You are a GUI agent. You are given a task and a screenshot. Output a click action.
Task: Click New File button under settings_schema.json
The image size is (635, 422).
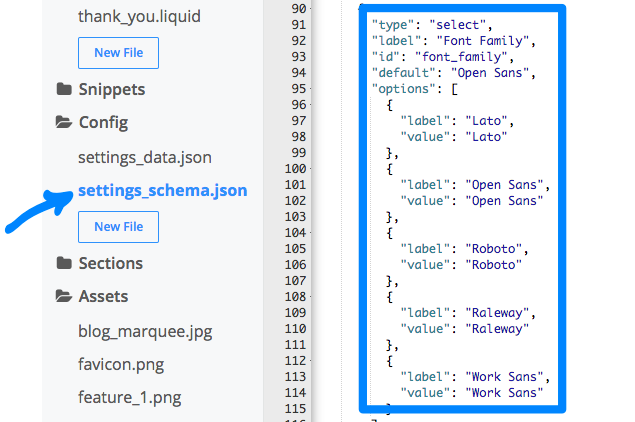(x=118, y=227)
